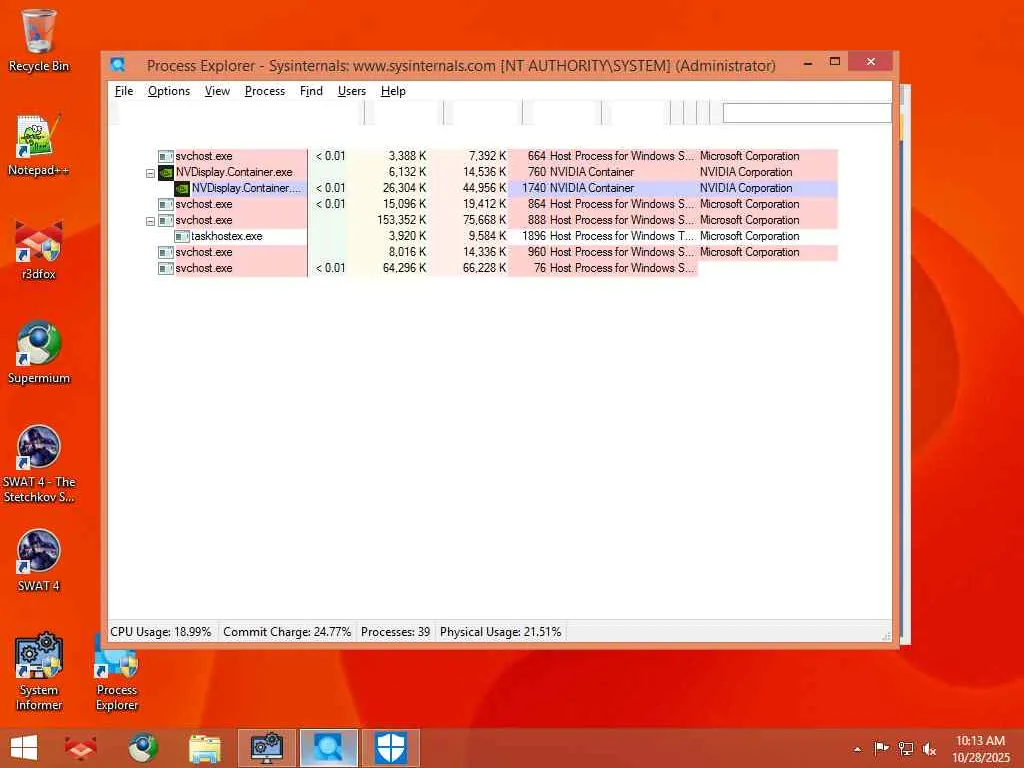Minimize the Process Explorer window
The image size is (1024, 768).
pos(808,63)
